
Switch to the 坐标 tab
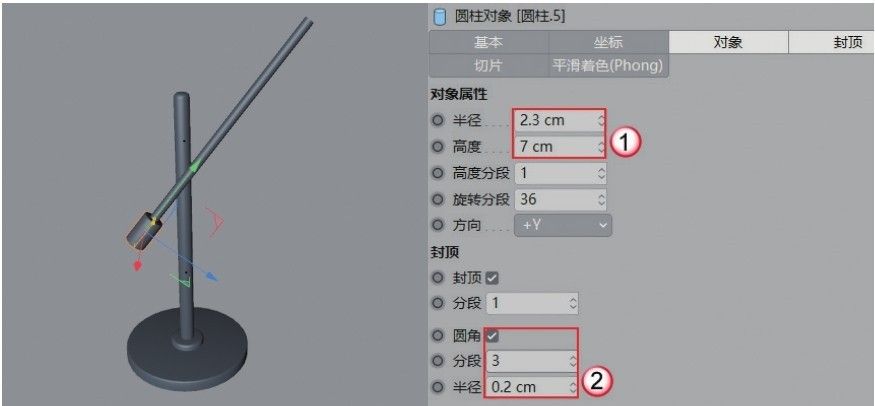coord(608,42)
